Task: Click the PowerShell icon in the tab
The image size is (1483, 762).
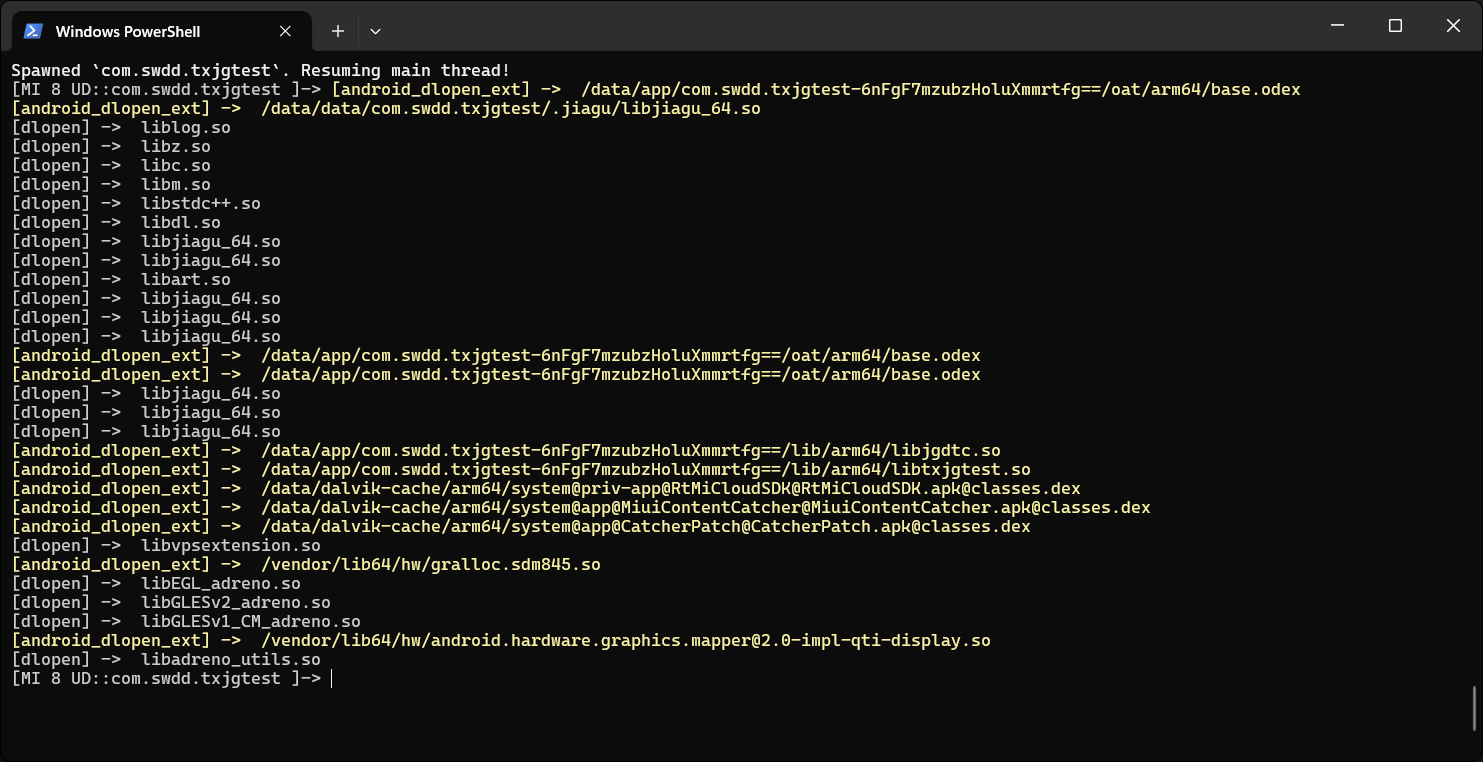Action: pyautogui.click(x=33, y=31)
